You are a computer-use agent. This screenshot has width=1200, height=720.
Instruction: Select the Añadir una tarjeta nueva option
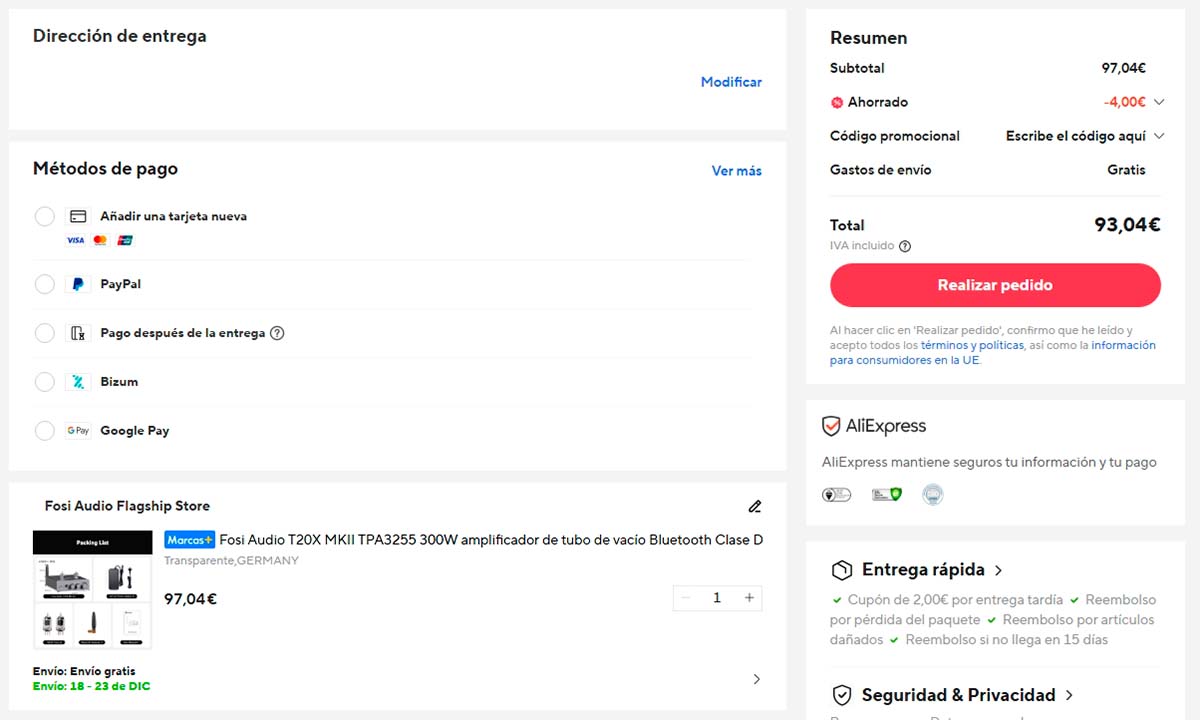(45, 217)
